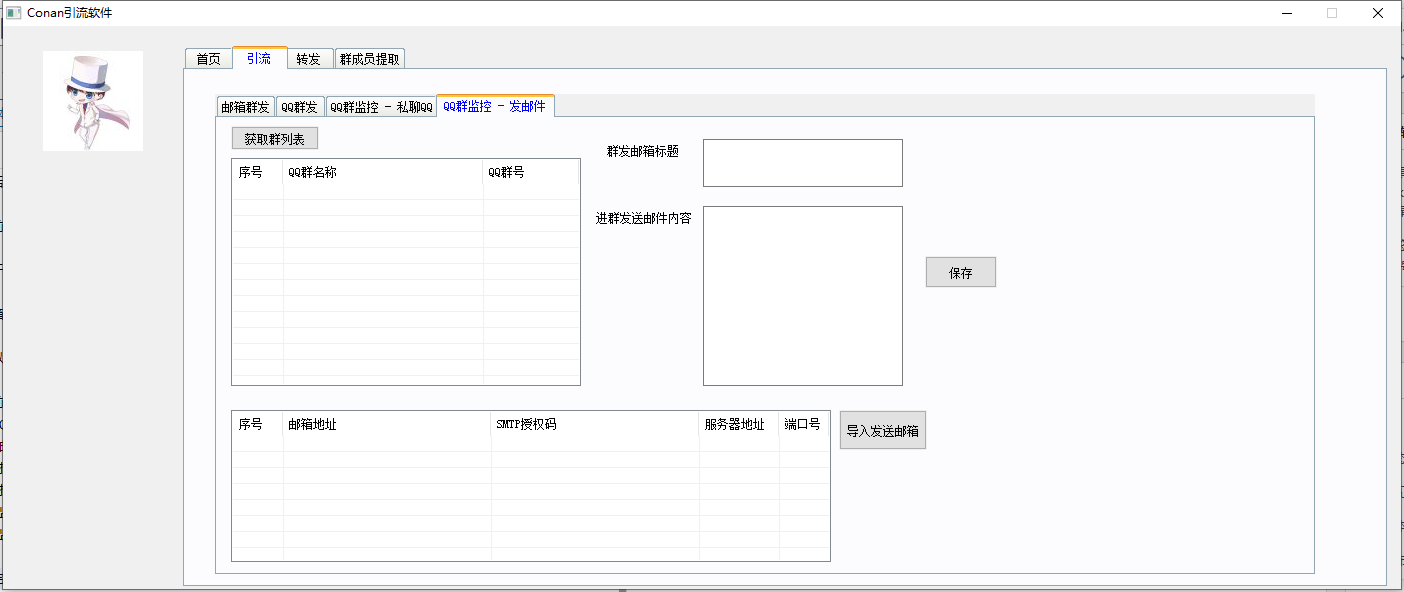Select the QQ群监控 - 发邮件 sub-tab
The height and width of the screenshot is (592, 1404).
click(495, 106)
